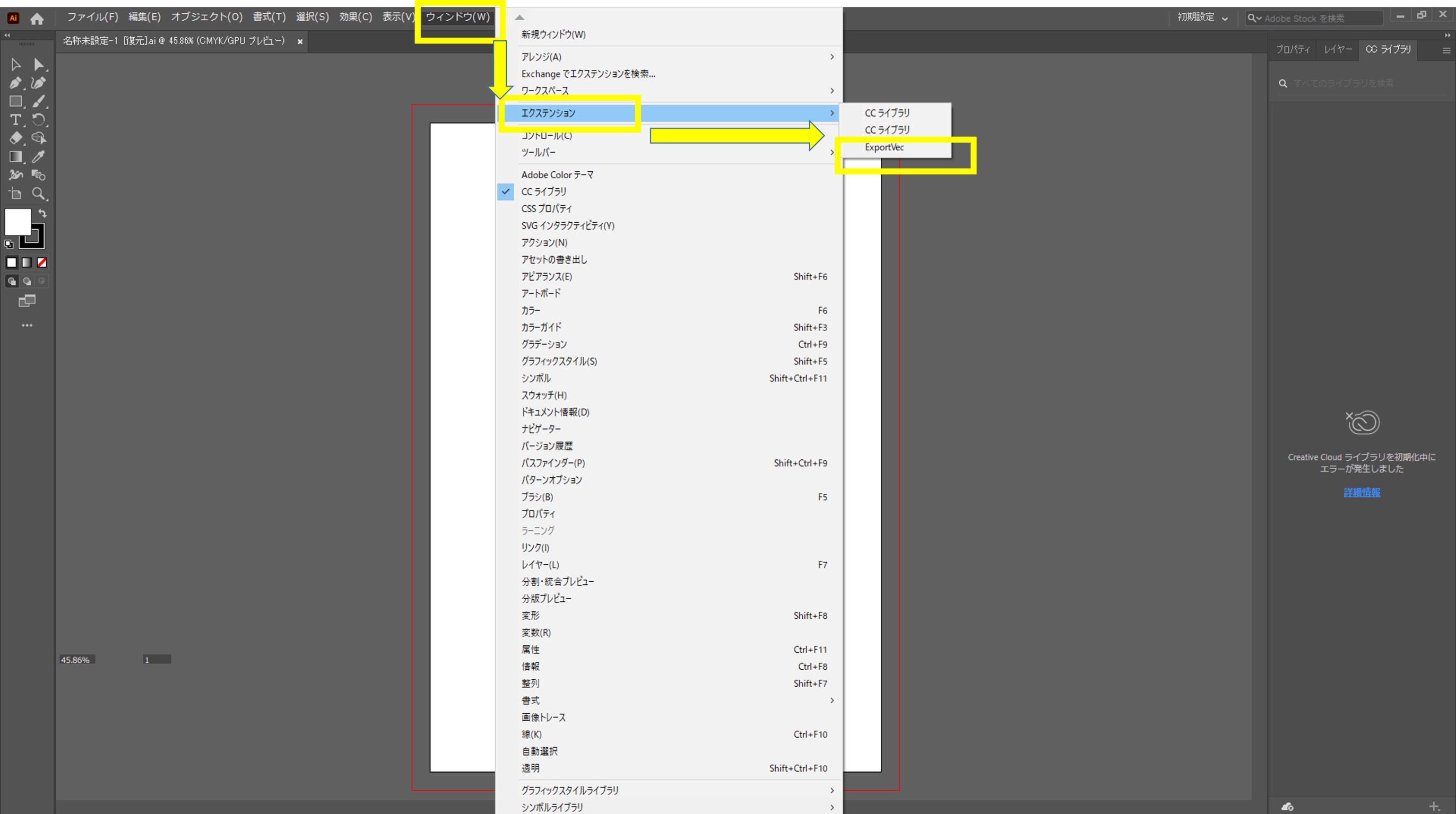Viewport: 1456px width, 814px height.
Task: Toggle the CC ライブラリ checkmark in the menu
Action: click(505, 191)
